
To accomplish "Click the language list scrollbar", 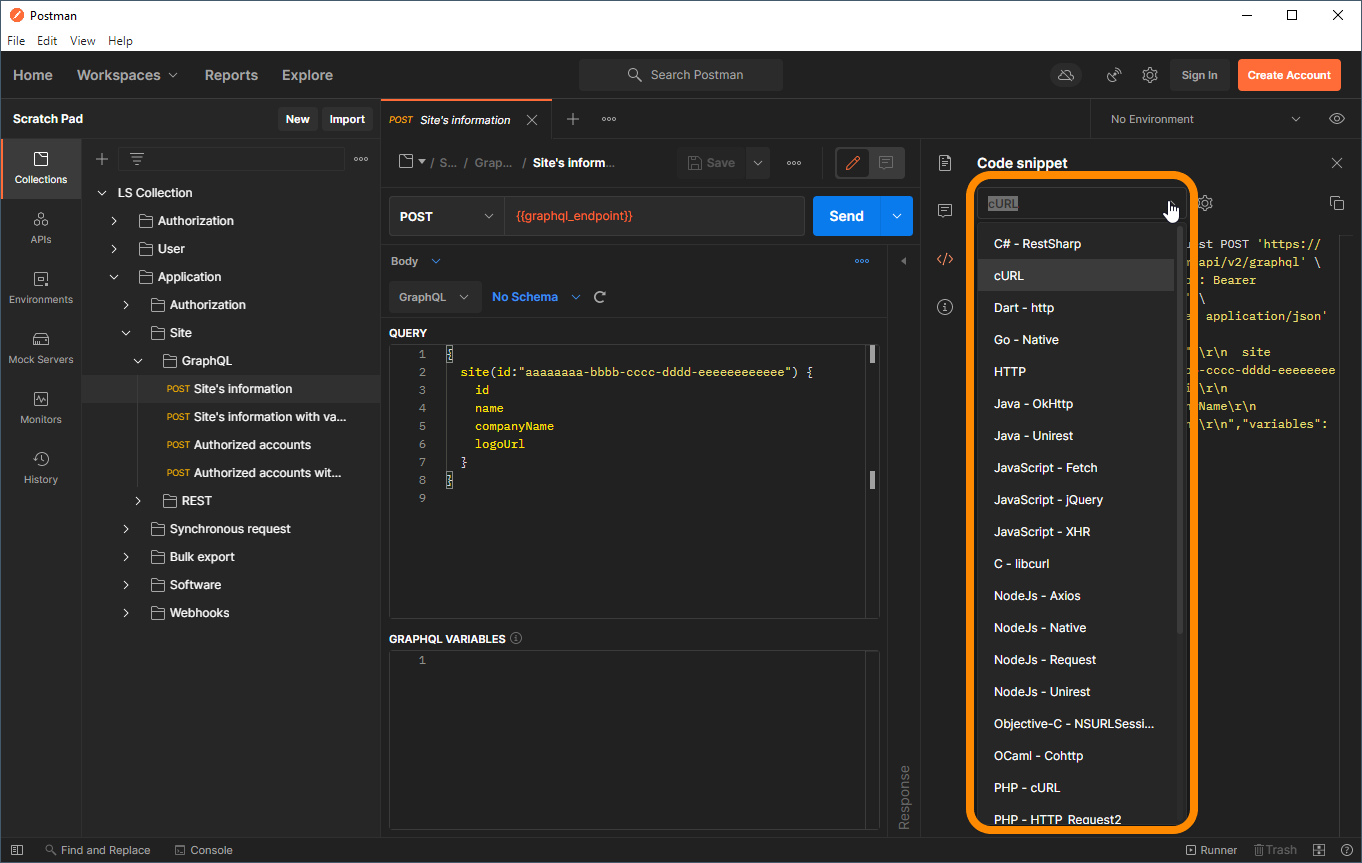I will click(1180, 430).
